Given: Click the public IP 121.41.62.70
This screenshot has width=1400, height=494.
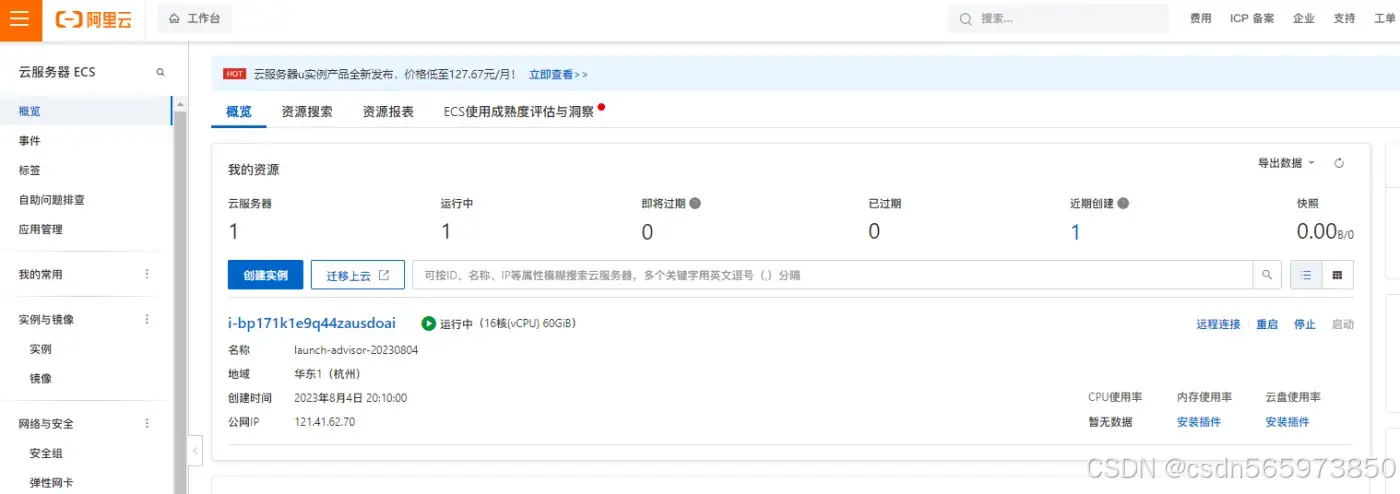Looking at the screenshot, I should [324, 422].
